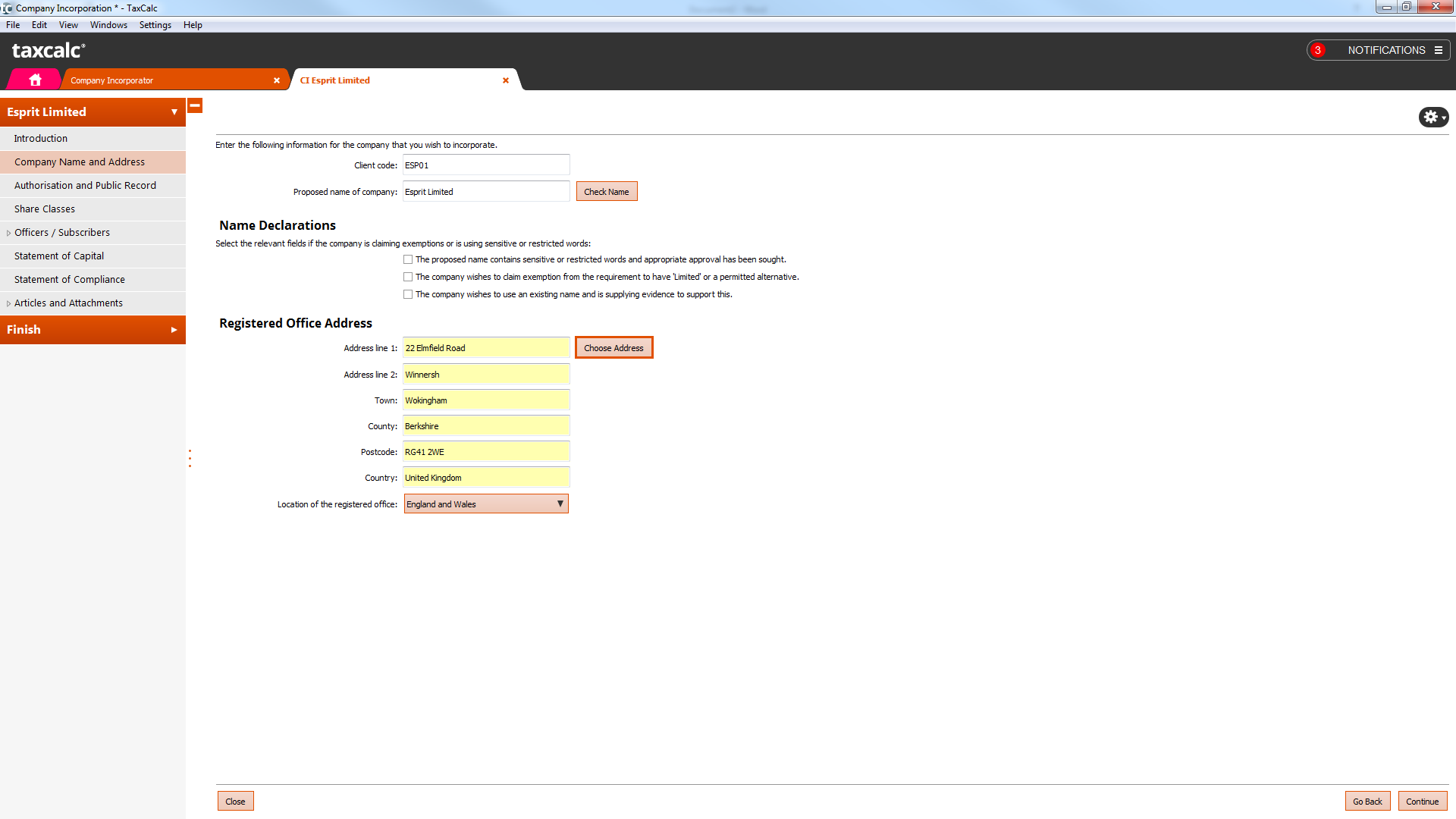Expand the Articles and Attachments item
Screen dimensions: 1456x819
[8, 303]
